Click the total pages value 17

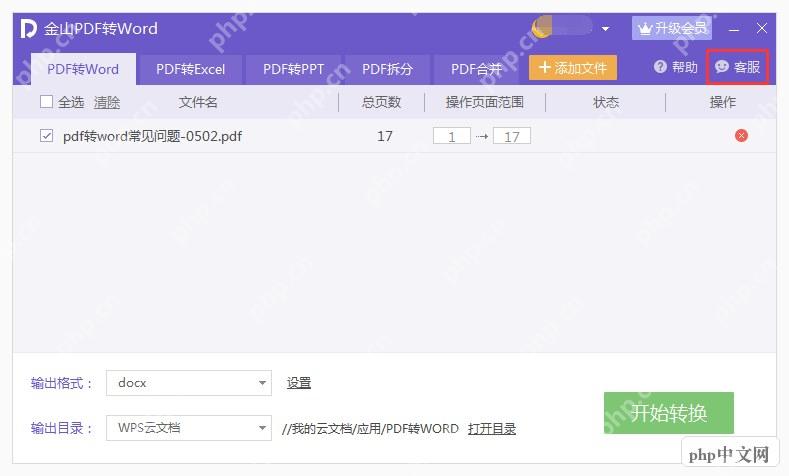tap(385, 136)
